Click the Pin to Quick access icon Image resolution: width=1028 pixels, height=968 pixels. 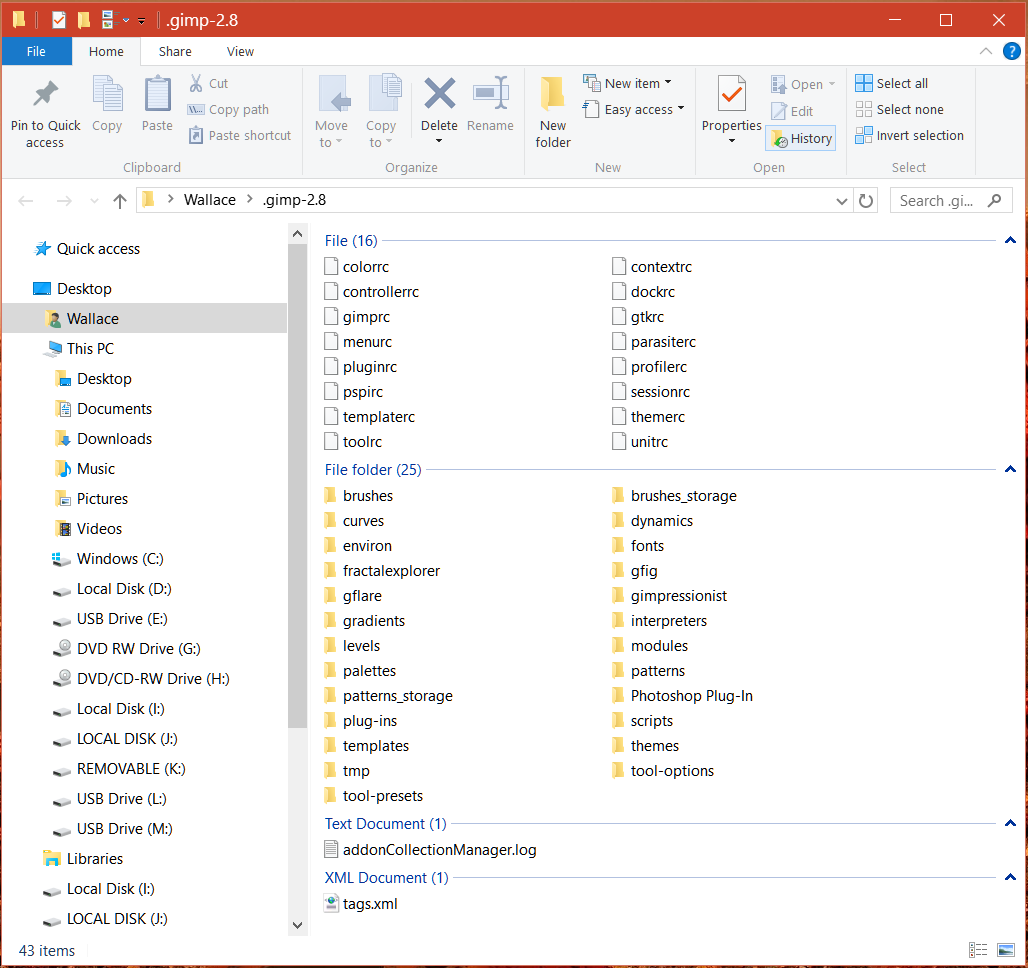point(45,94)
